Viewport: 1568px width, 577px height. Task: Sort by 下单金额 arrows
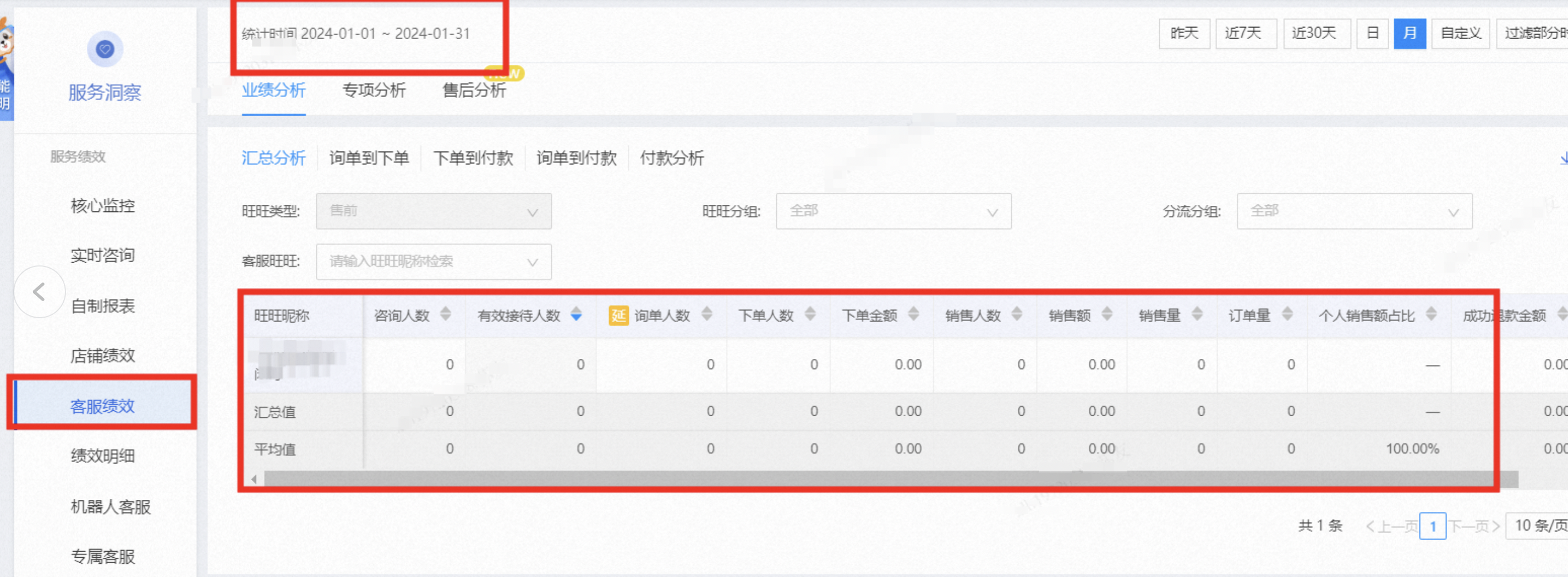(914, 314)
